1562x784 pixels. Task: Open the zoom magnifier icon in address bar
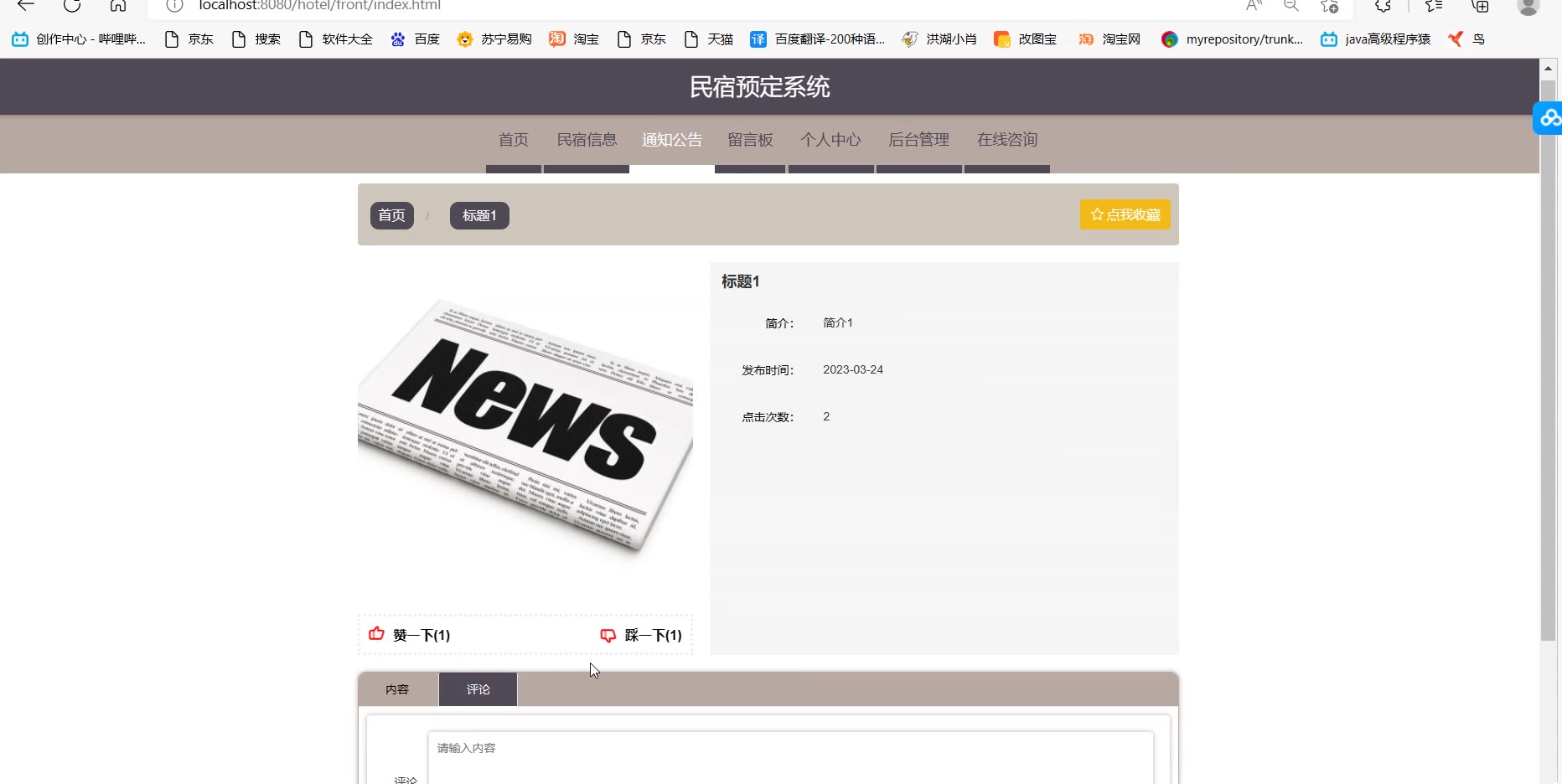pyautogui.click(x=1291, y=6)
